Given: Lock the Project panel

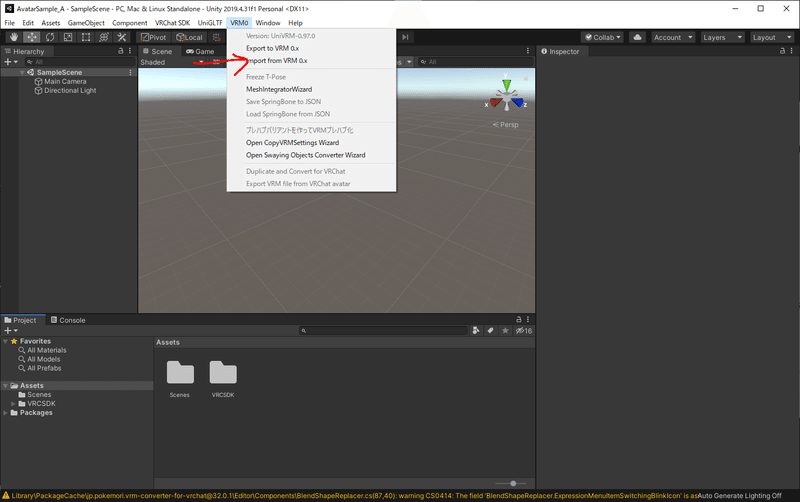Looking at the screenshot, I should click(x=518, y=319).
